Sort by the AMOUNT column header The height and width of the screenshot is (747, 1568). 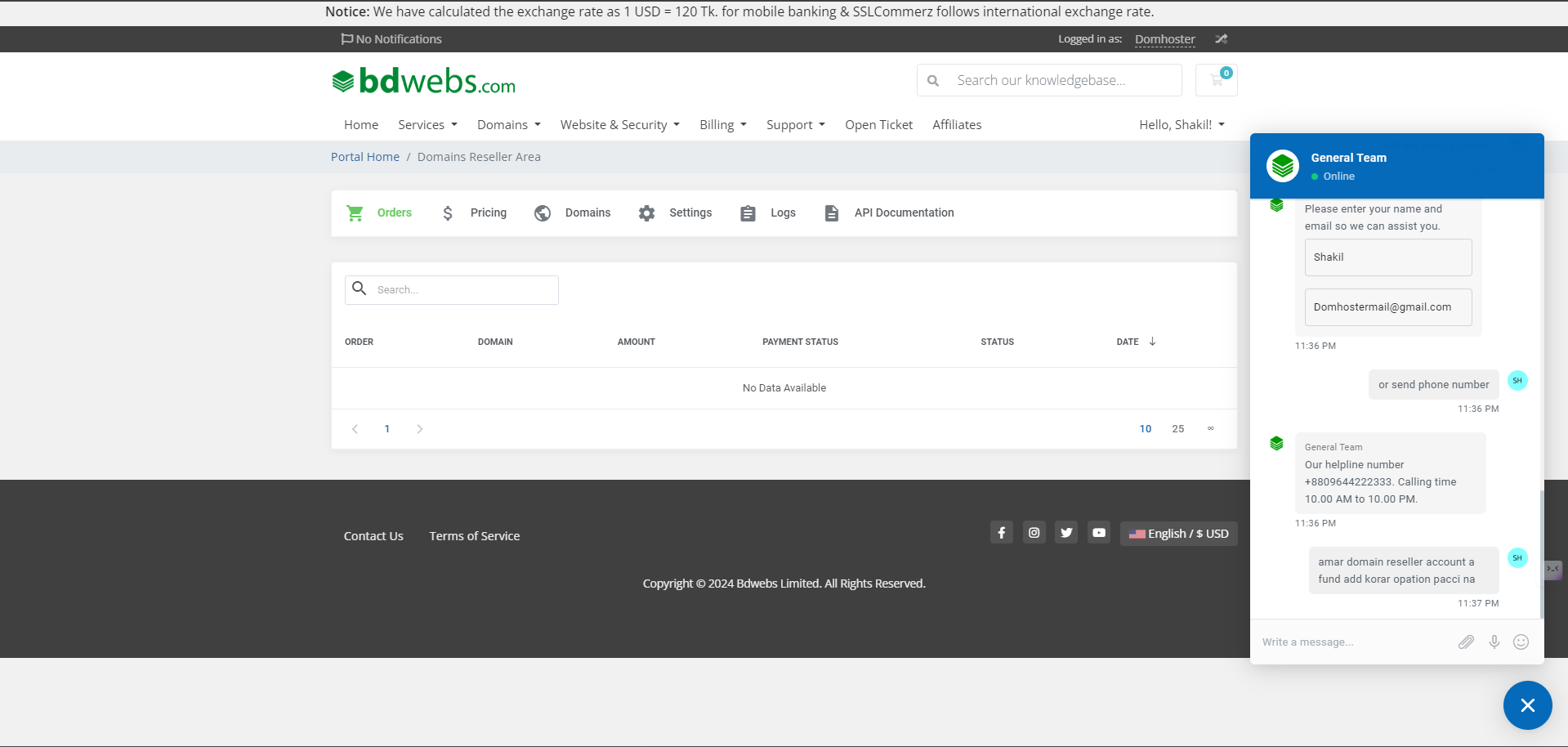[637, 342]
